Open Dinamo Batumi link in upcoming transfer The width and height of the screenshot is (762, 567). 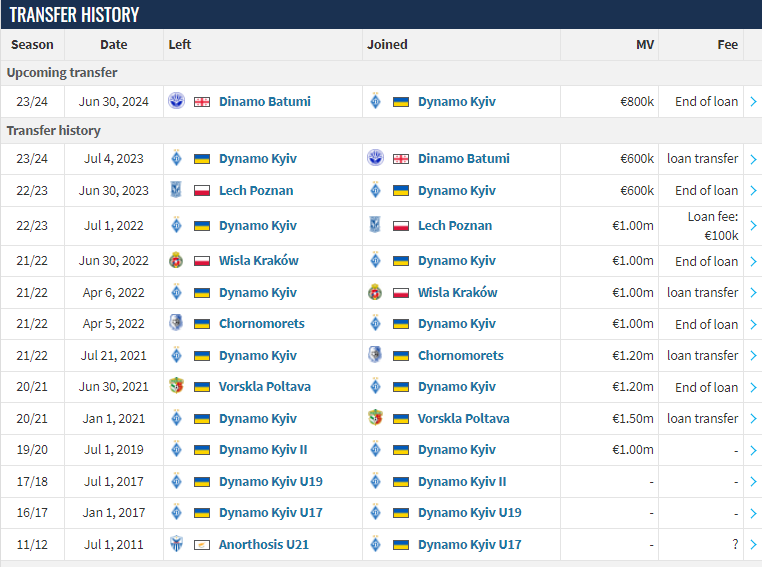click(264, 102)
